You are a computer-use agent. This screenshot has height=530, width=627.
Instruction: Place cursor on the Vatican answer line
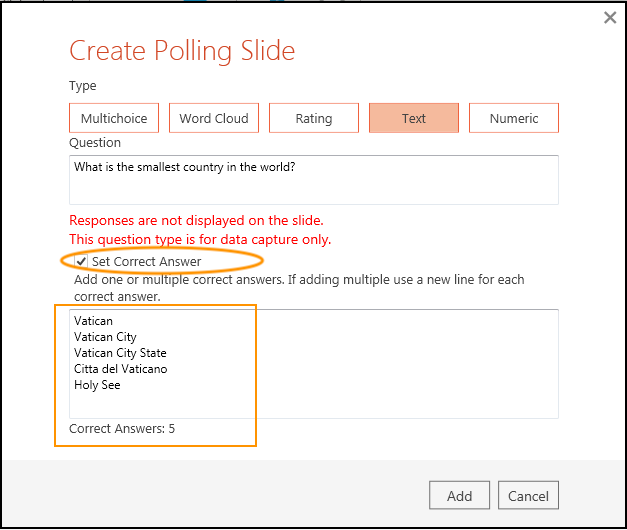coord(93,321)
